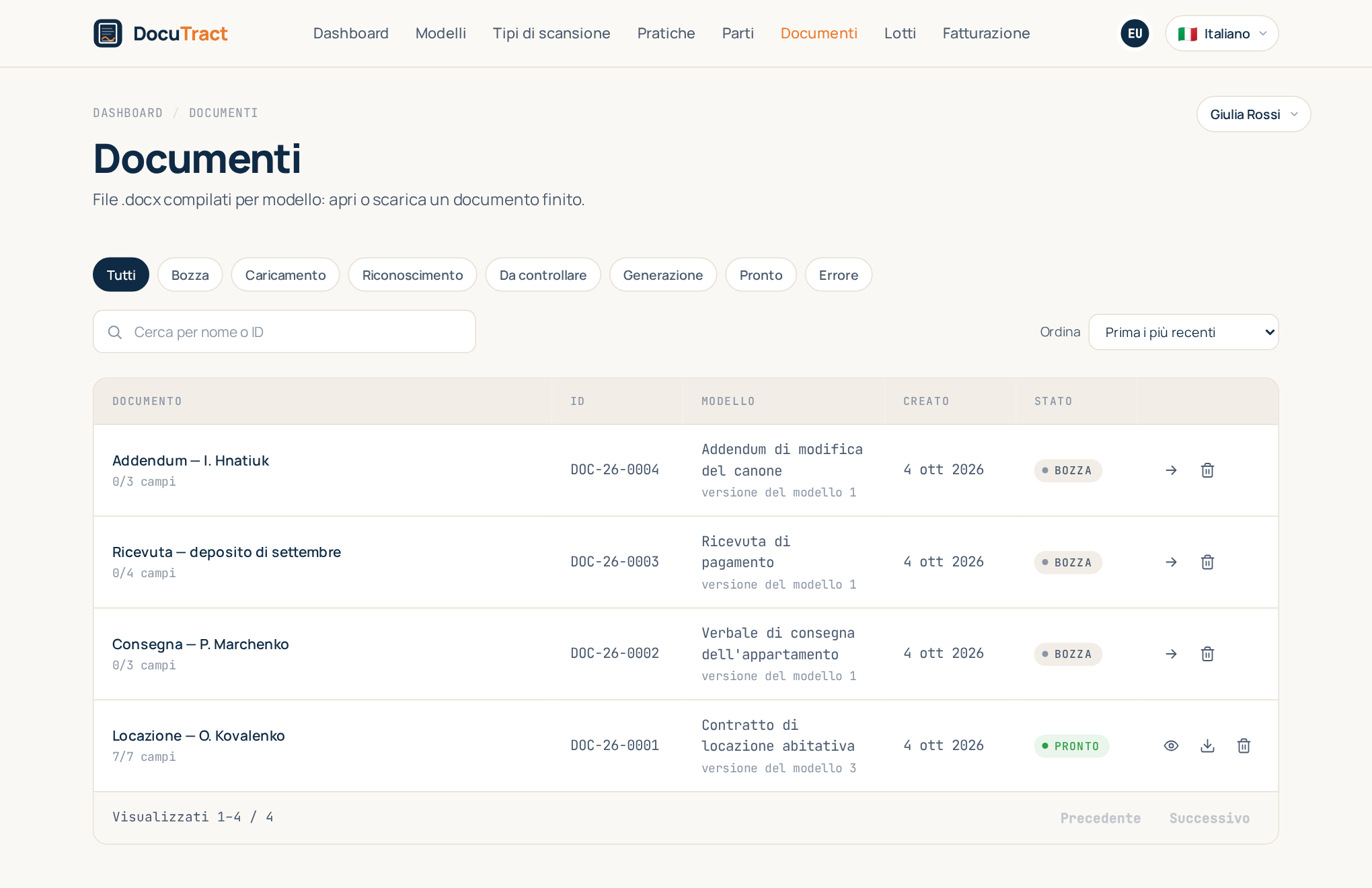Click the search magnifier icon
This screenshot has width=1372, height=888.
tap(115, 332)
